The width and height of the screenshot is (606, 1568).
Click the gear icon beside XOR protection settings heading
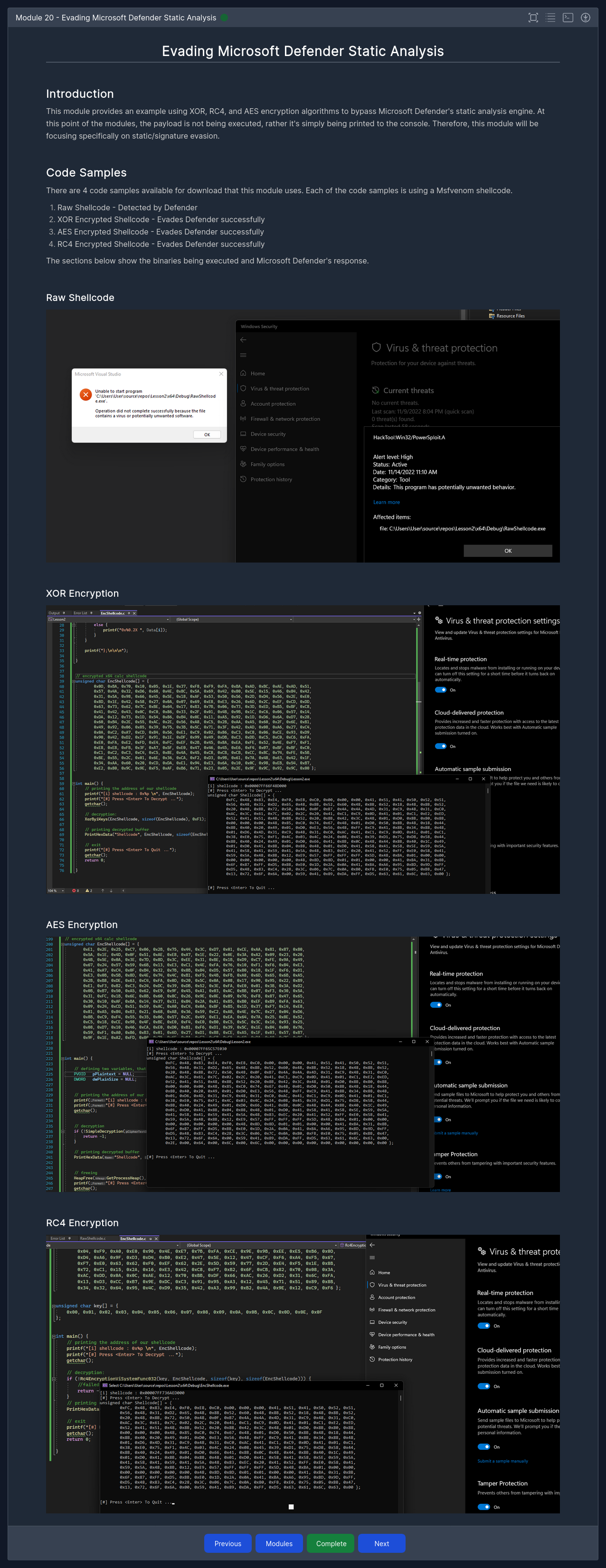point(439,620)
